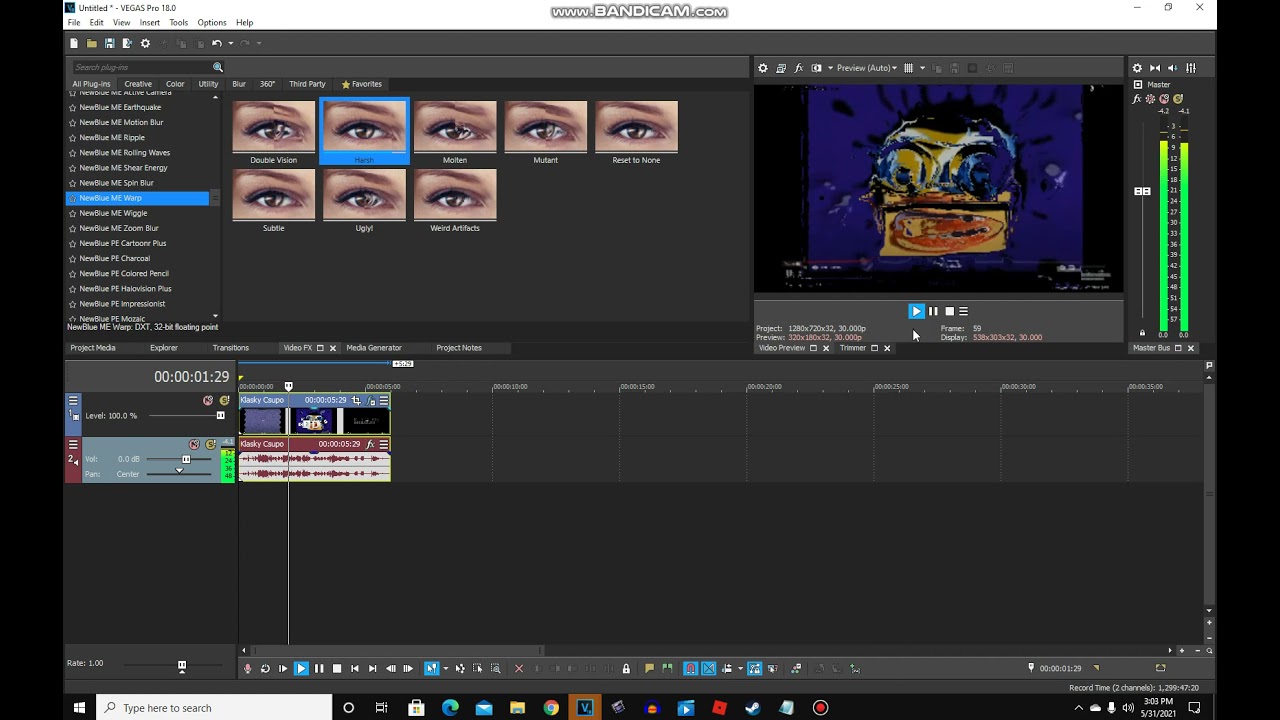
Task: Toggle loop playback in transport bar
Action: (265, 669)
